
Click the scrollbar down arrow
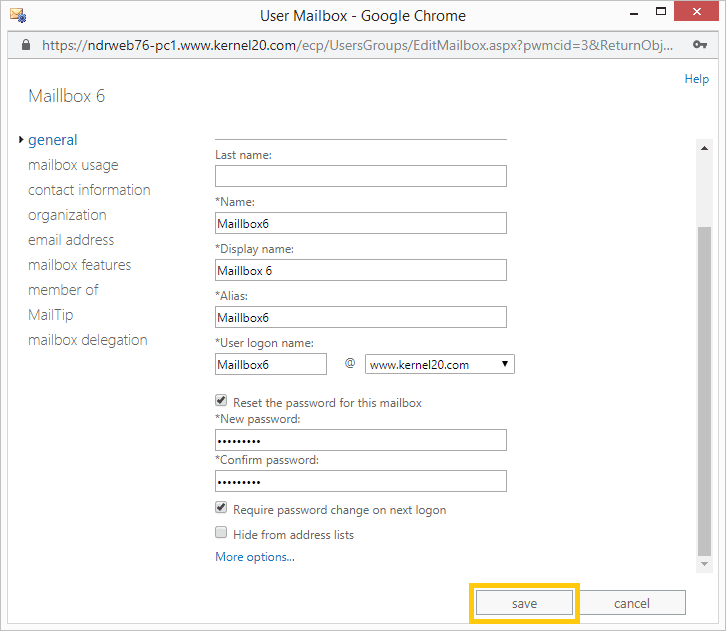coord(704,564)
